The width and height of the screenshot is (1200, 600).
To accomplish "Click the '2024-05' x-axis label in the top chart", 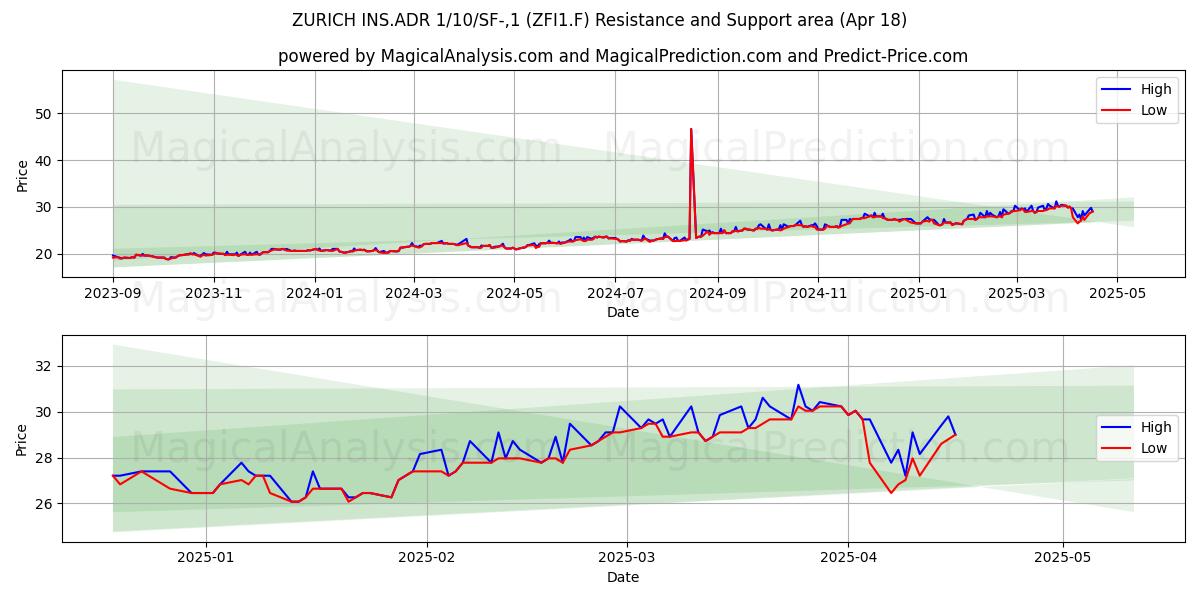I will tap(514, 294).
